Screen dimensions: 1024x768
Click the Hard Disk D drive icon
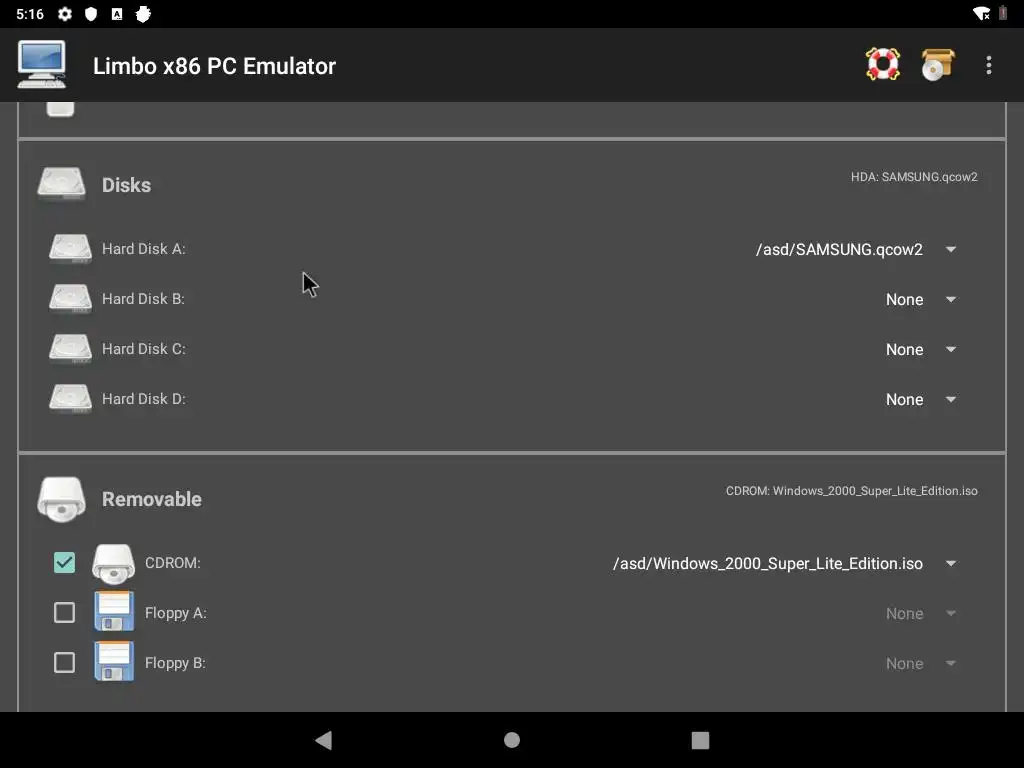[71, 398]
